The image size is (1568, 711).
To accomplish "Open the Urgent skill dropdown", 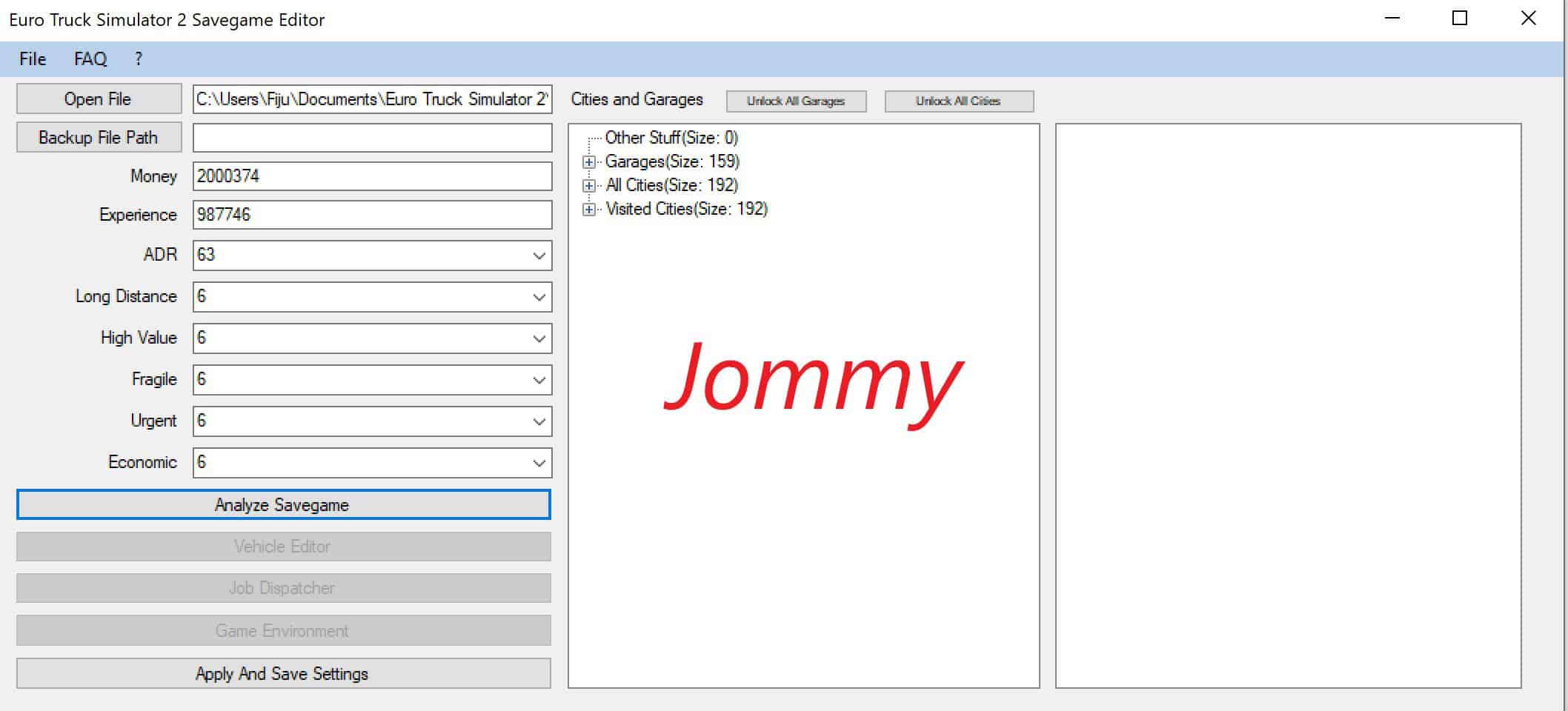I will coord(539,421).
